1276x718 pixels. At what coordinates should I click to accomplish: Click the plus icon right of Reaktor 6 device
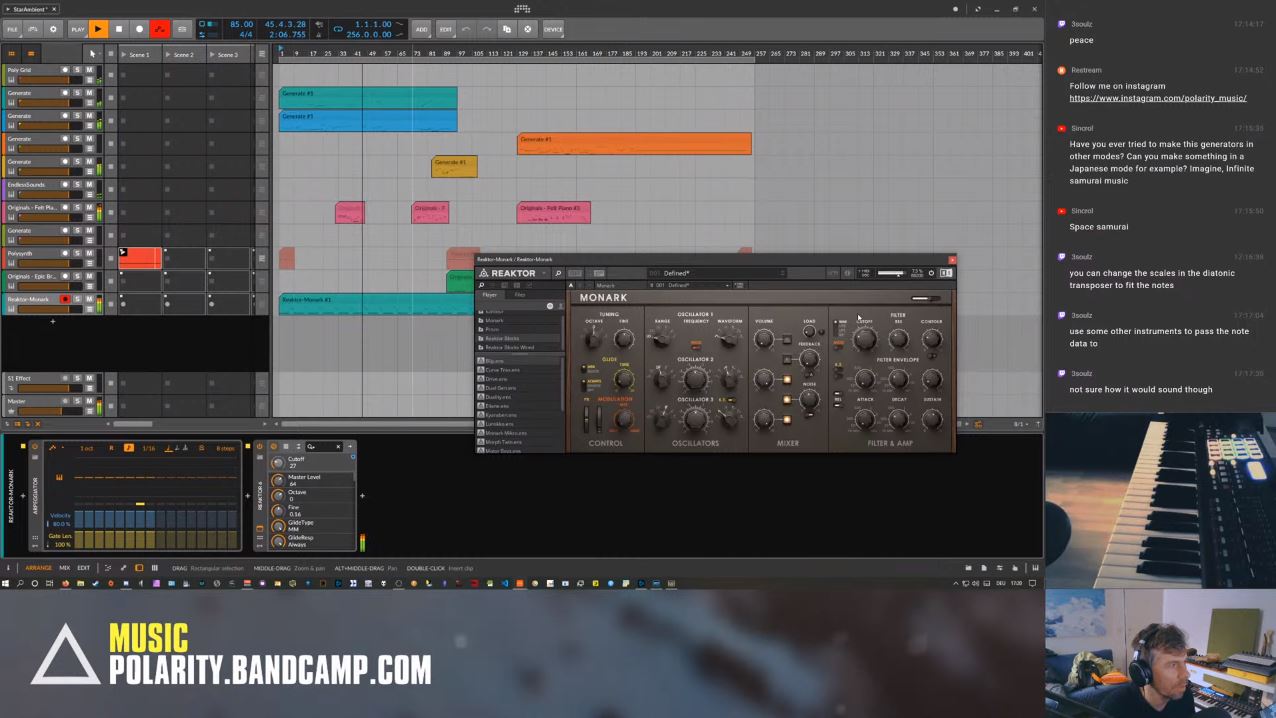tap(362, 495)
